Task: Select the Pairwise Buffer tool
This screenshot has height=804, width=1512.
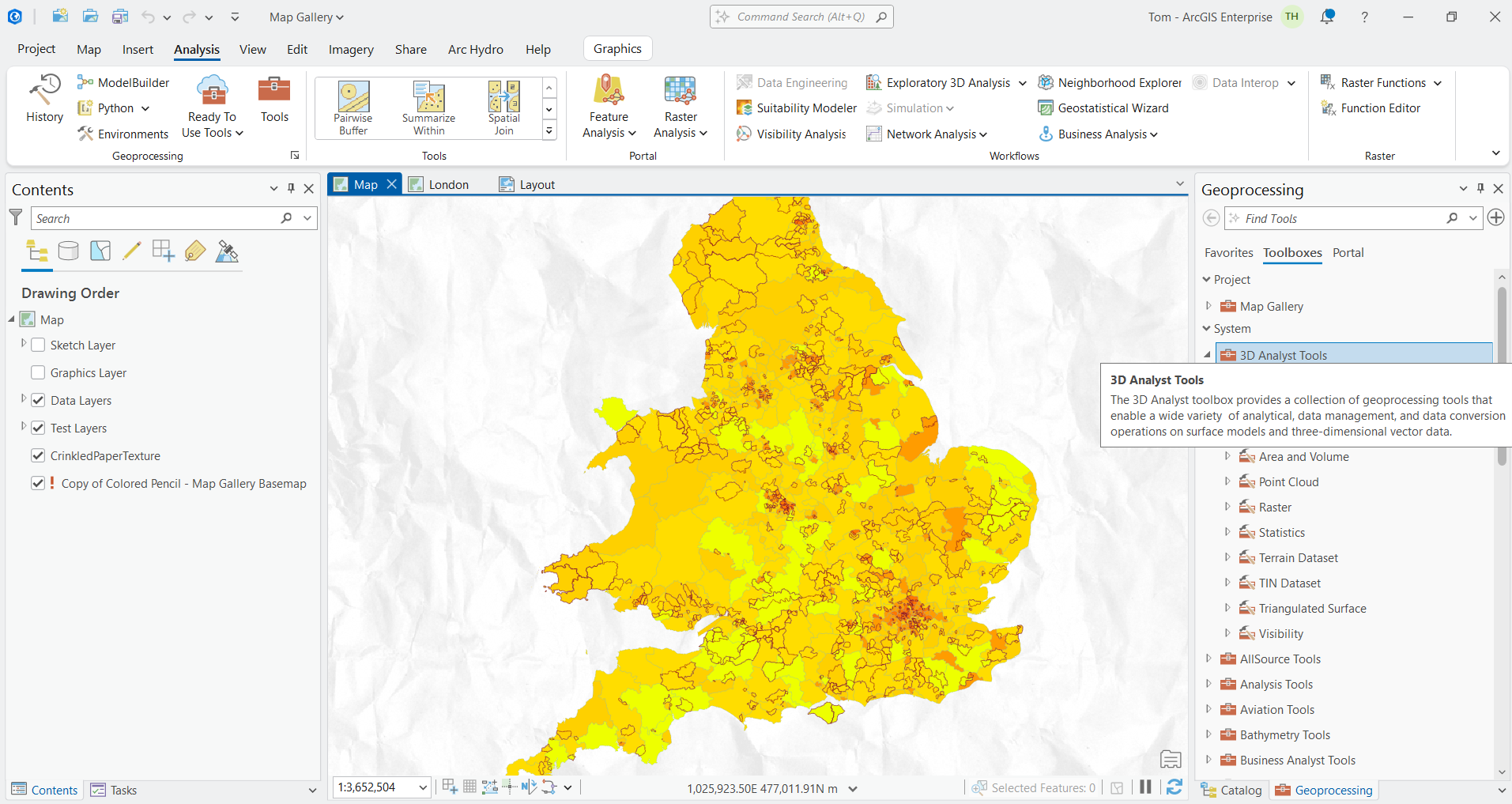Action: pos(352,107)
